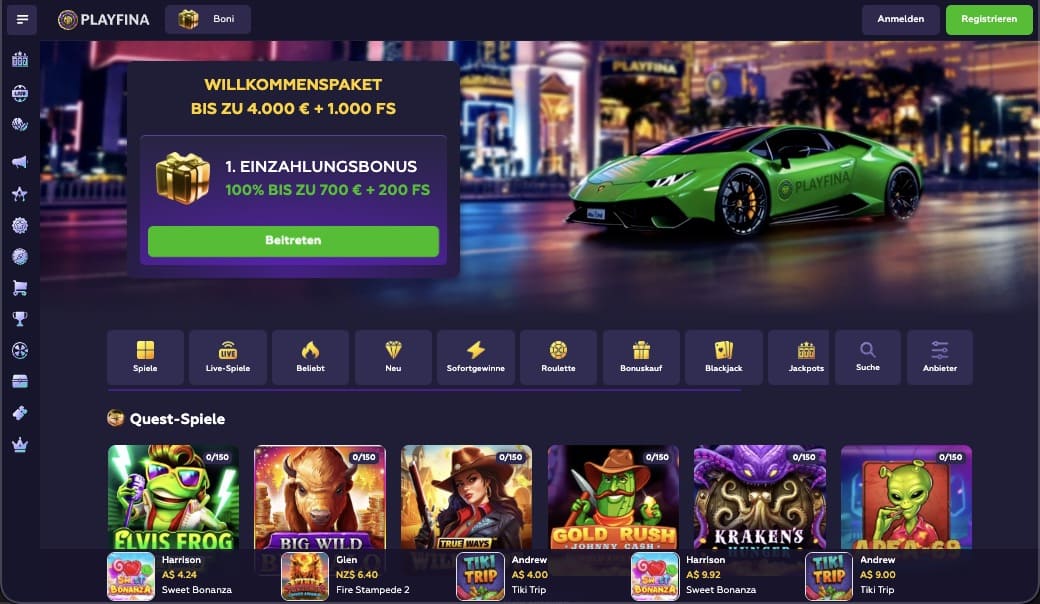Image resolution: width=1040 pixels, height=604 pixels.
Task: Click the crown VIP icon in sidebar
Action: (x=20, y=445)
